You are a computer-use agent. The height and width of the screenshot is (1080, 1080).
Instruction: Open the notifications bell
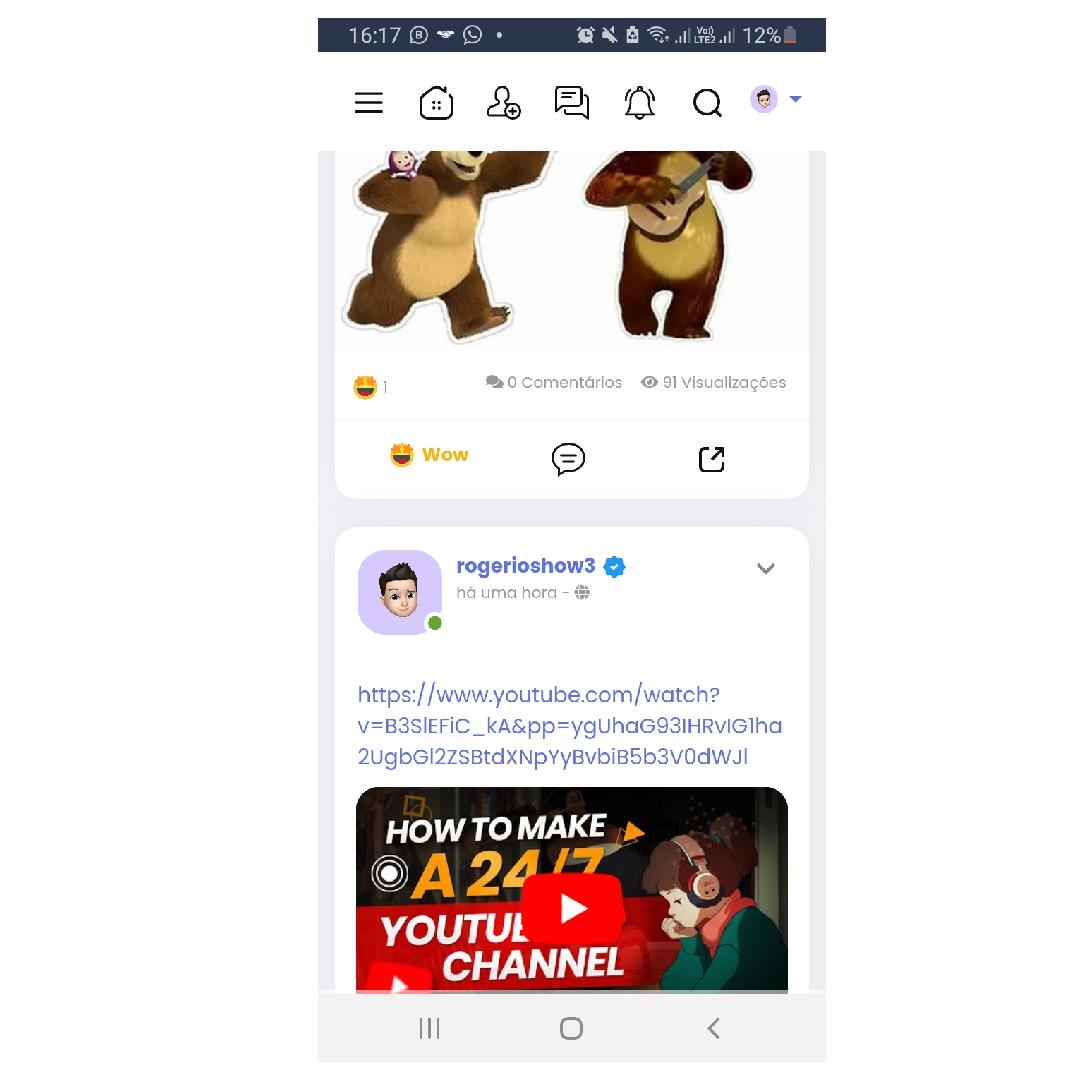[639, 103]
